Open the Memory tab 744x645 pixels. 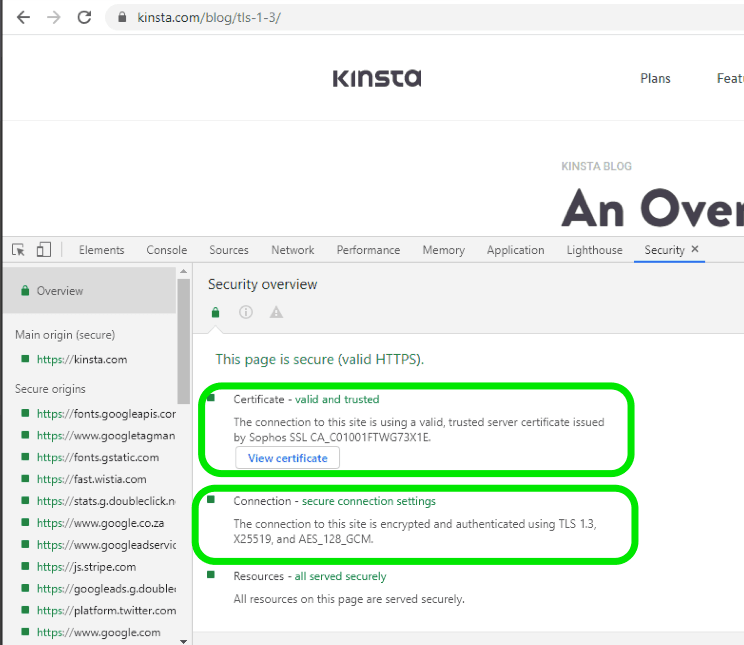pyautogui.click(x=444, y=250)
